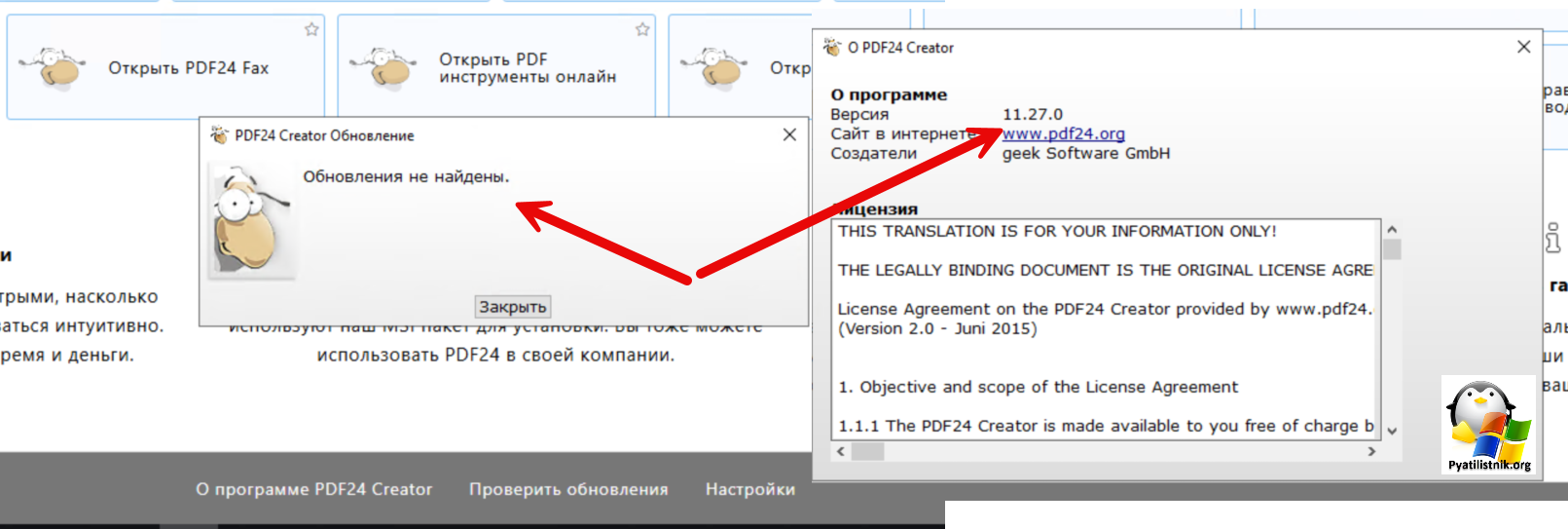Star the Открыть PDF24 Fax tile
Screen dimensions: 1568x529
tap(311, 29)
